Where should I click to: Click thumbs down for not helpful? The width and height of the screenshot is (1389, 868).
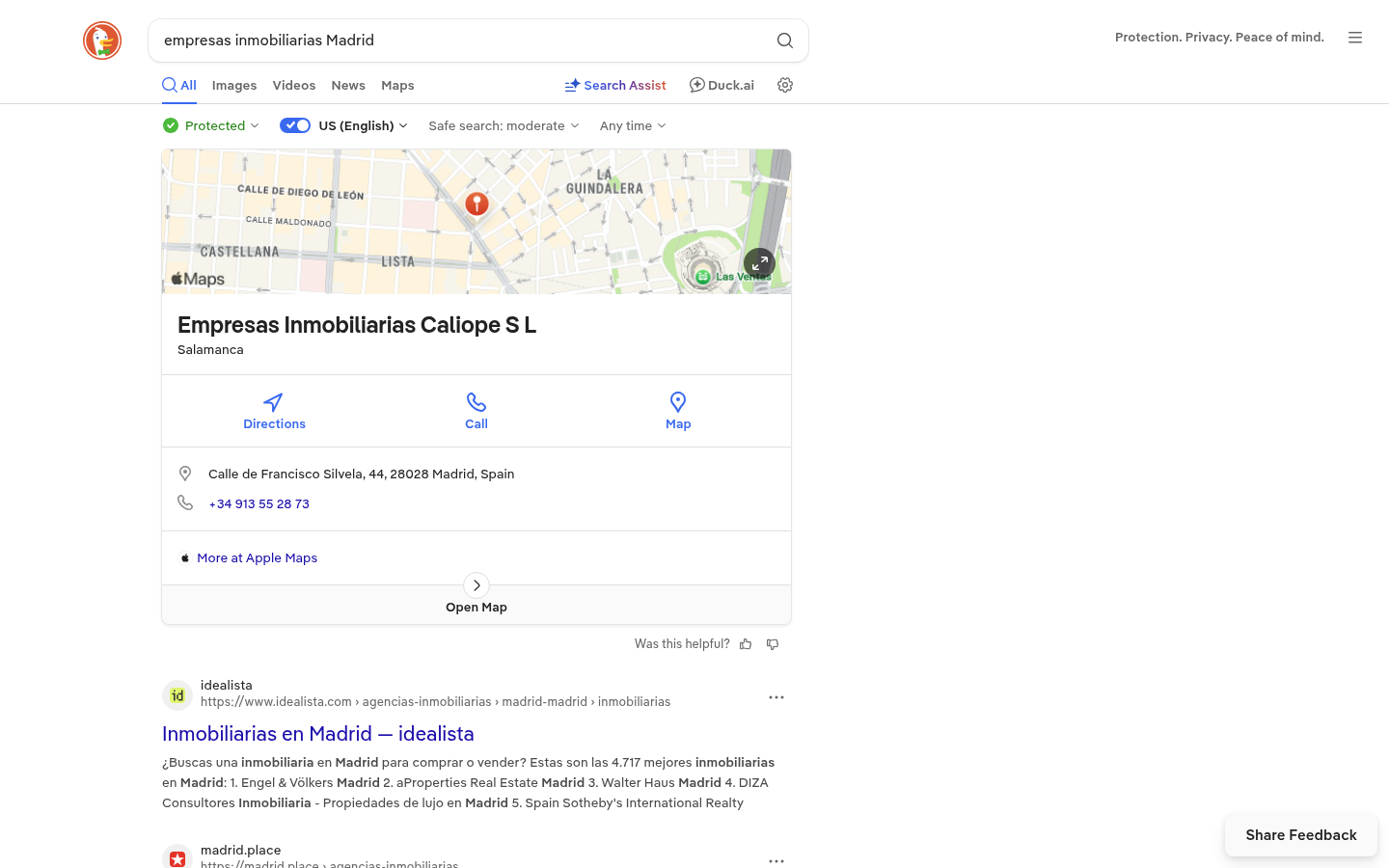773,644
